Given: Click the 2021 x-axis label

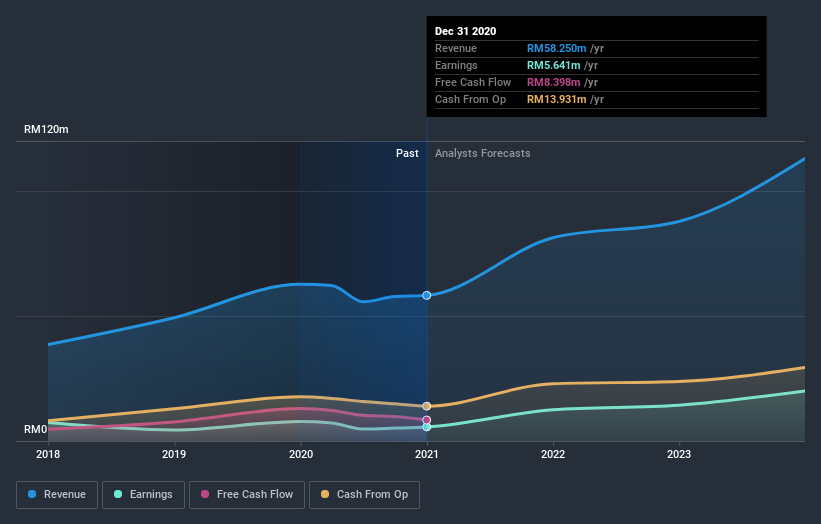Looking at the screenshot, I should (427, 454).
